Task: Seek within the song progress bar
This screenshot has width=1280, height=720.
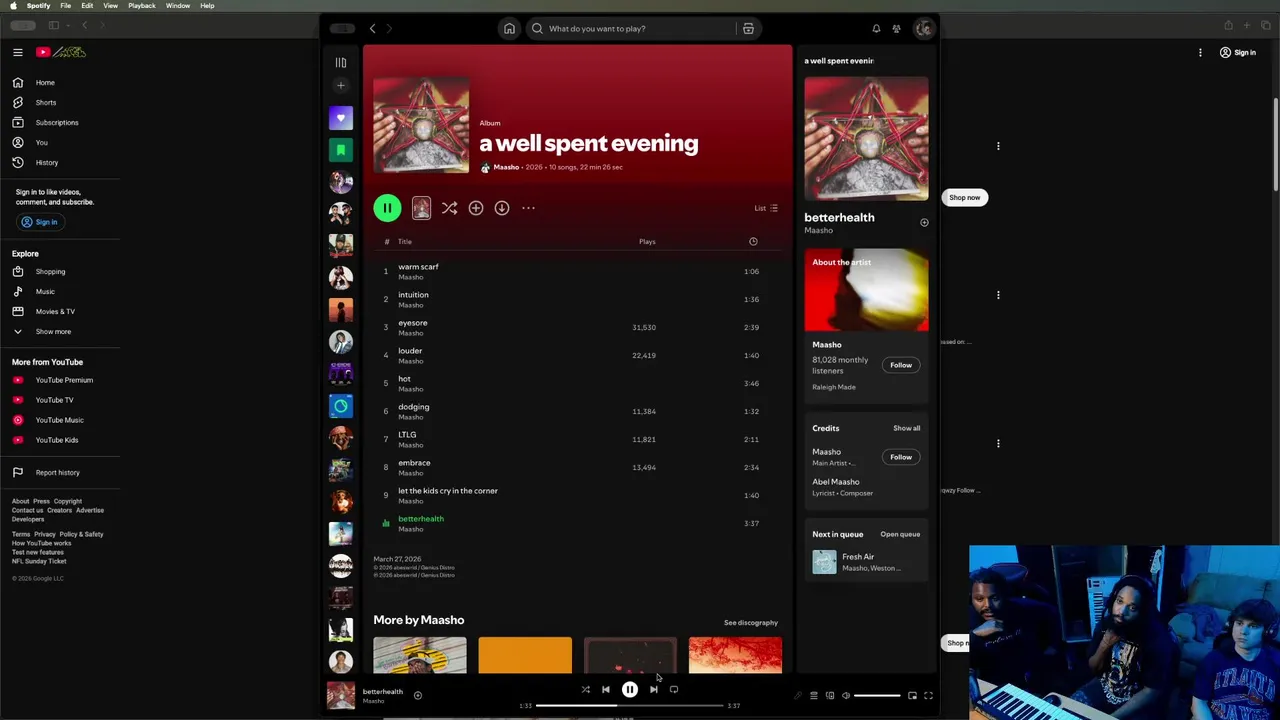Action: click(x=630, y=705)
